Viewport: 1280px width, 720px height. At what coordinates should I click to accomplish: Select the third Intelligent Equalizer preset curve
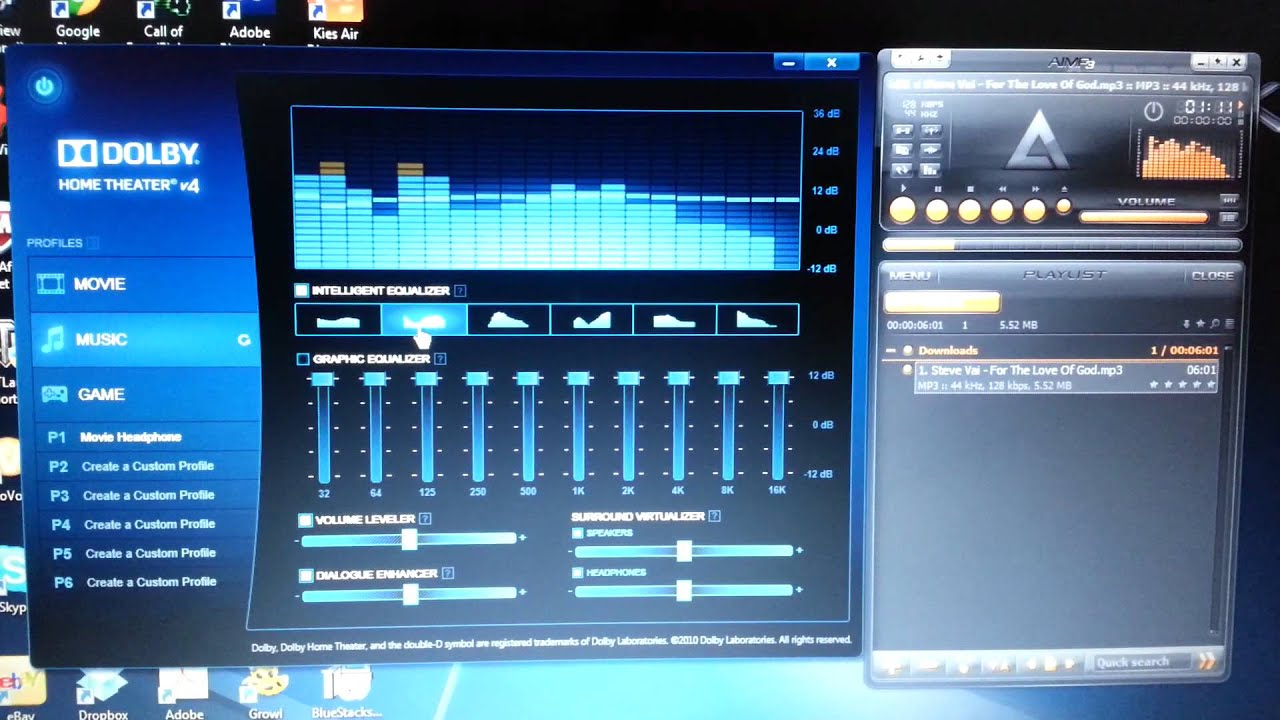(508, 320)
